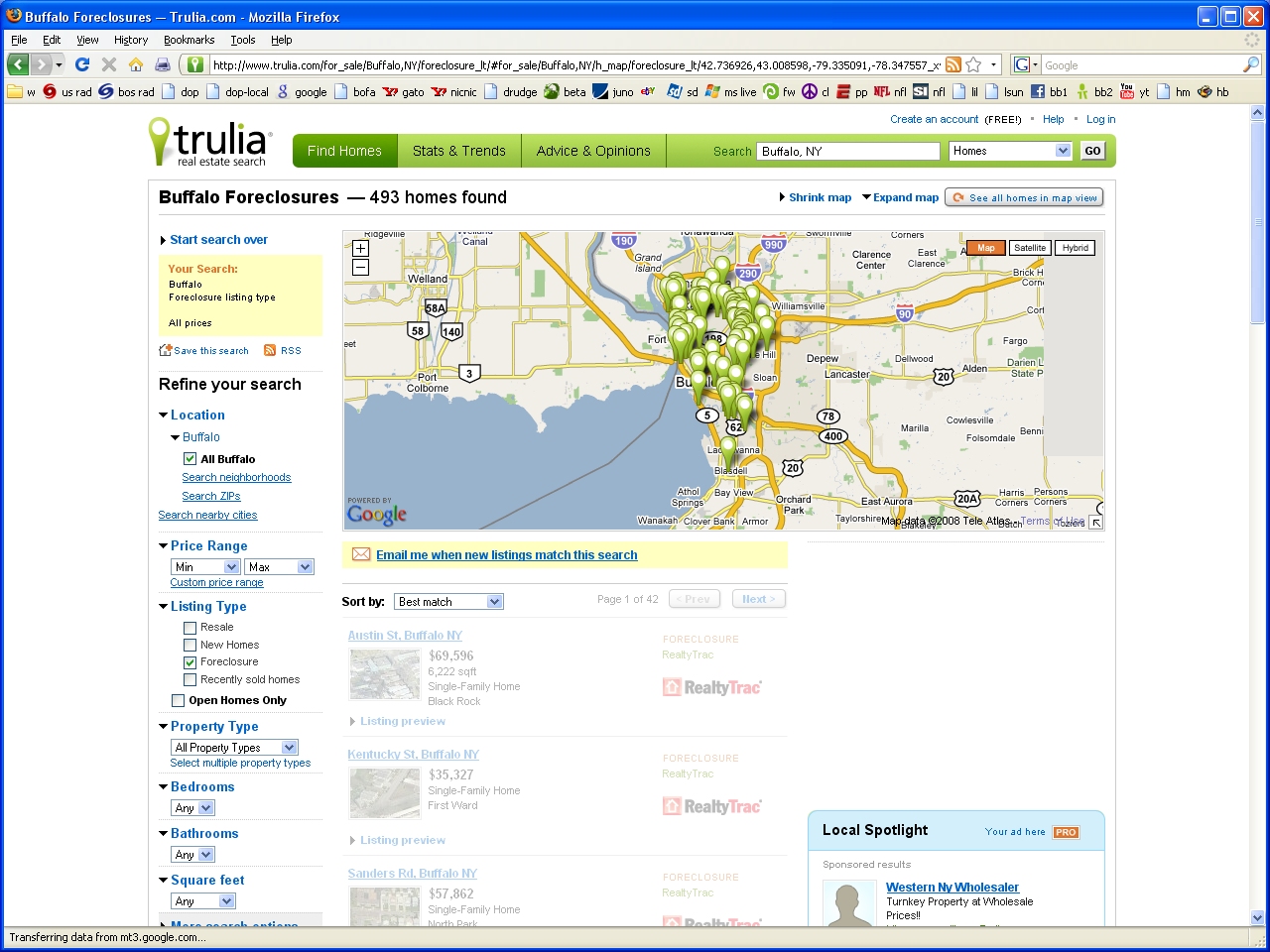
Task: Click the Trulia logo
Action: [208, 142]
